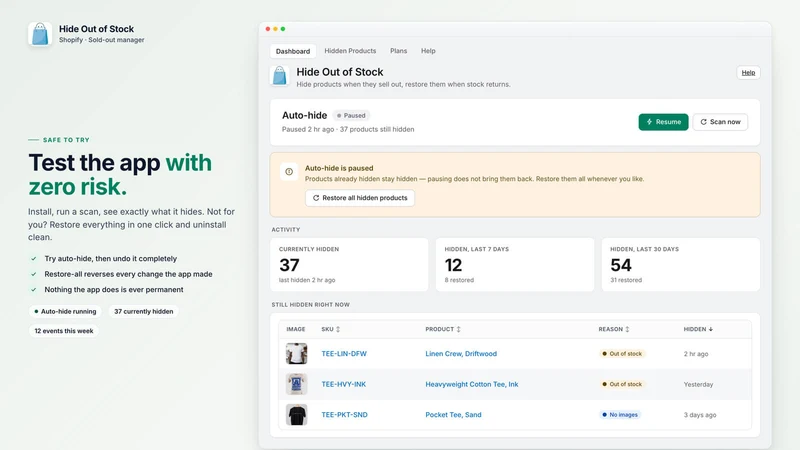
Task: Click the '31 restored' text
Action: (626, 280)
